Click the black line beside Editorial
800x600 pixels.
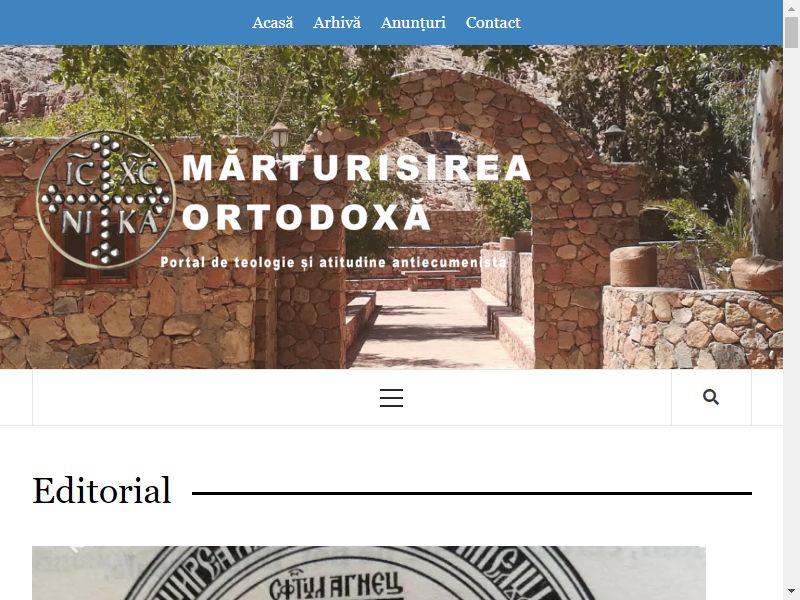[472, 493]
